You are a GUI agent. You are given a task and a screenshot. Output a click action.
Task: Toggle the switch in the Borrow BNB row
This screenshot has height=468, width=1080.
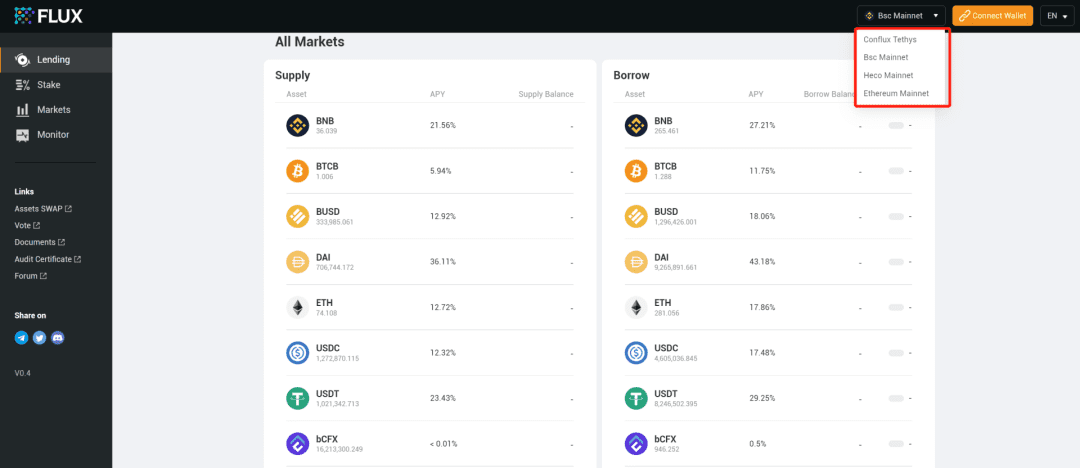(896, 125)
